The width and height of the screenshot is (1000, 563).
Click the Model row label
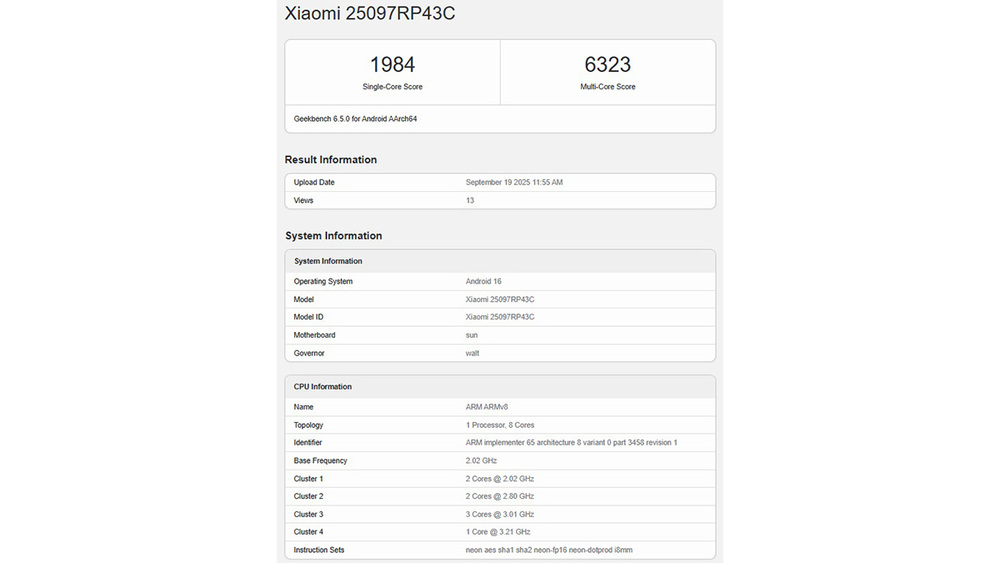304,299
